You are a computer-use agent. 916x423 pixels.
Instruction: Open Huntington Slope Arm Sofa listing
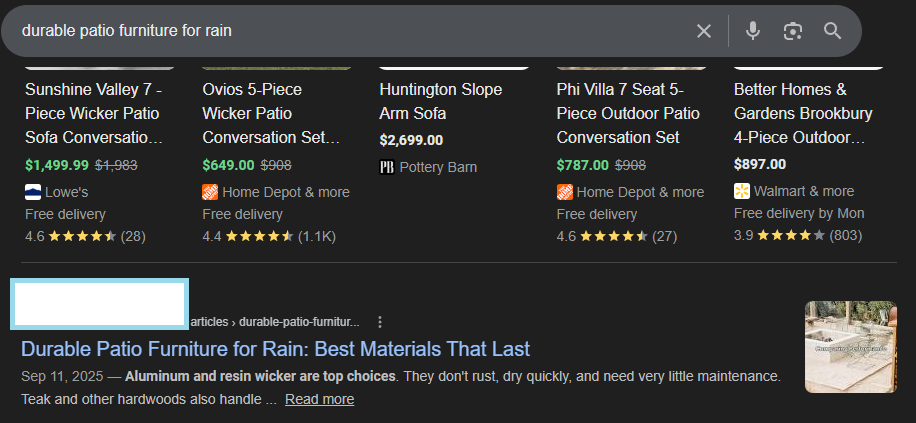(440, 101)
